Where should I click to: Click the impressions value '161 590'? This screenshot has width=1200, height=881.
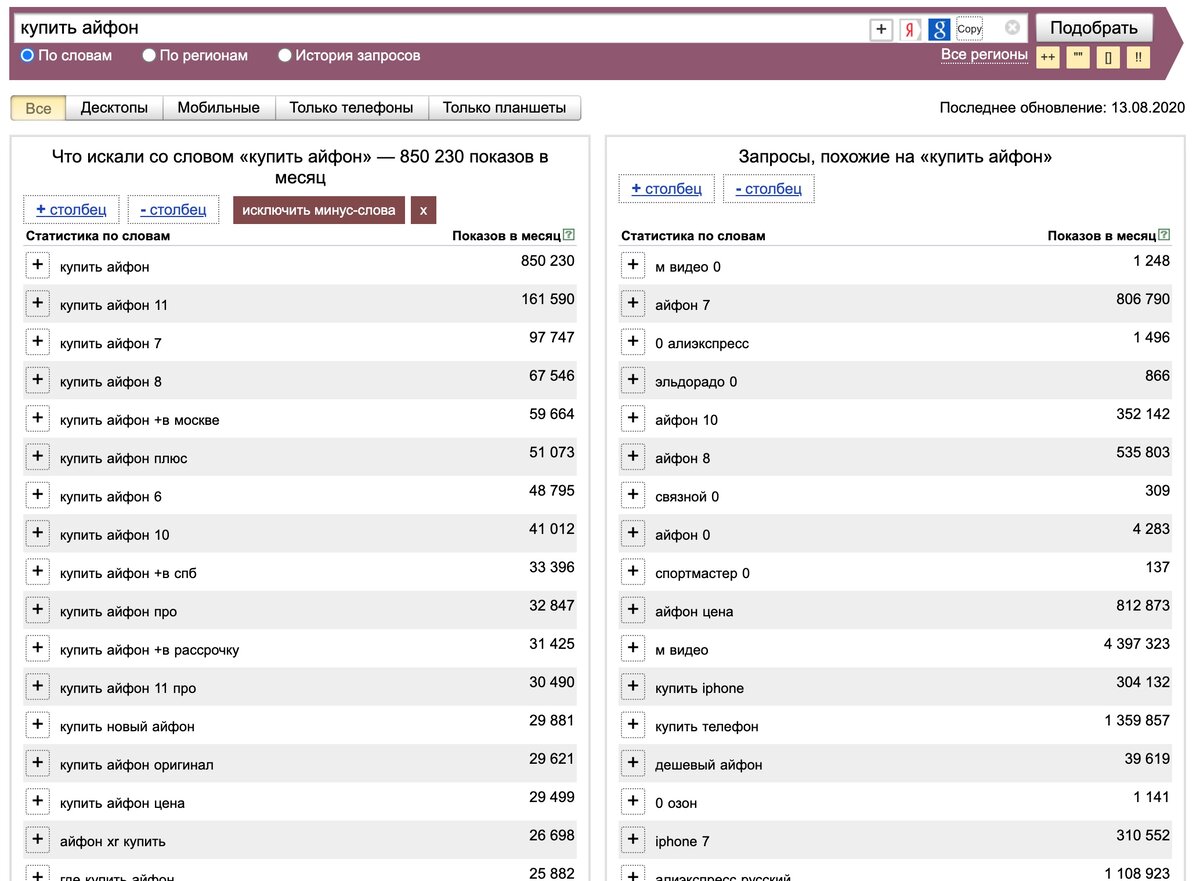point(548,299)
